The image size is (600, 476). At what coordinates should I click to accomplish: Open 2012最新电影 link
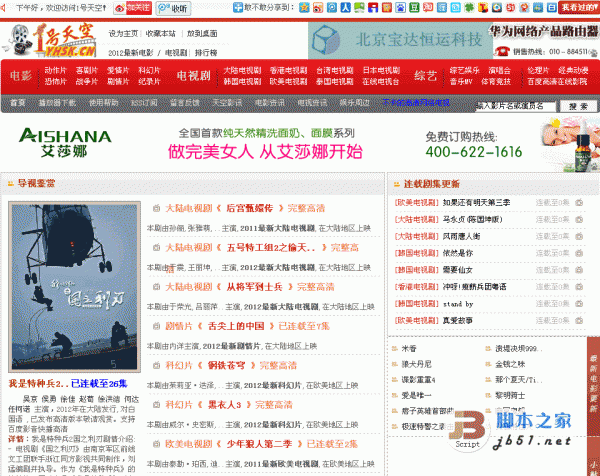click(x=131, y=53)
